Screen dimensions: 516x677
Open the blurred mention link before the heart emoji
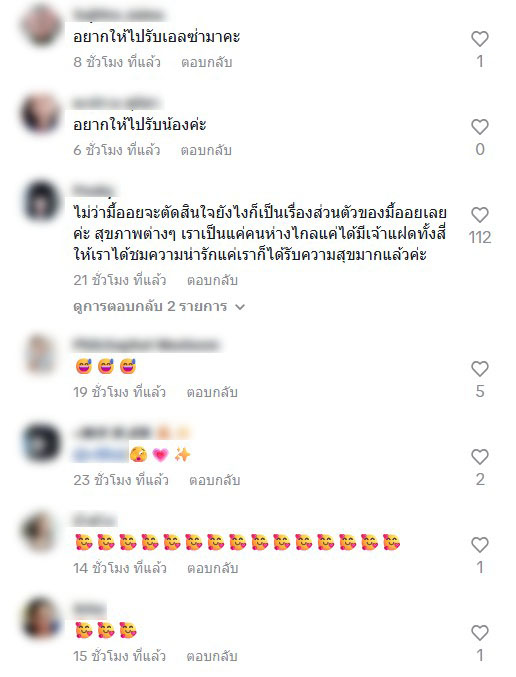[x=101, y=454]
